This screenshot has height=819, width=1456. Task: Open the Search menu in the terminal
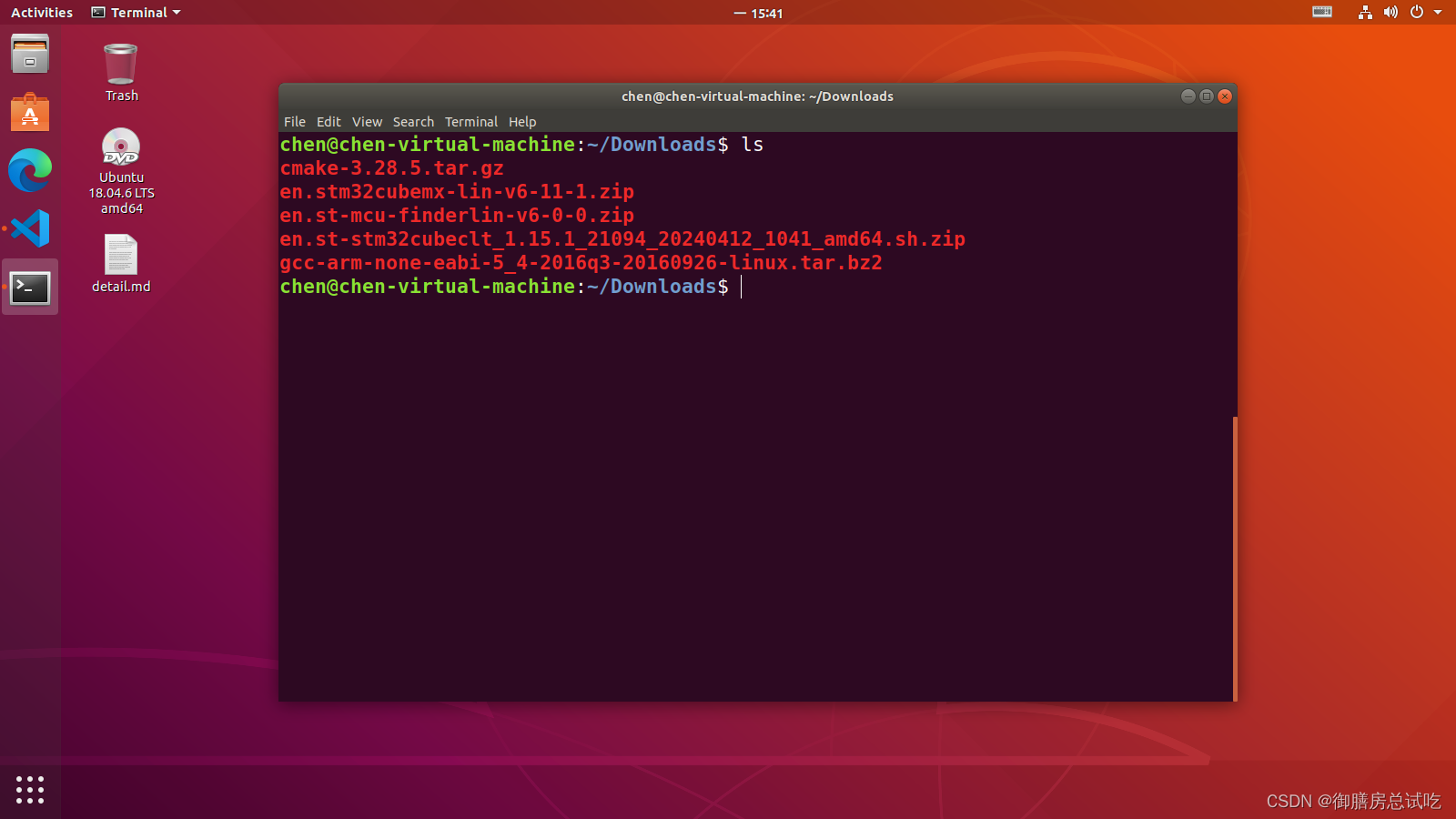pyautogui.click(x=413, y=121)
